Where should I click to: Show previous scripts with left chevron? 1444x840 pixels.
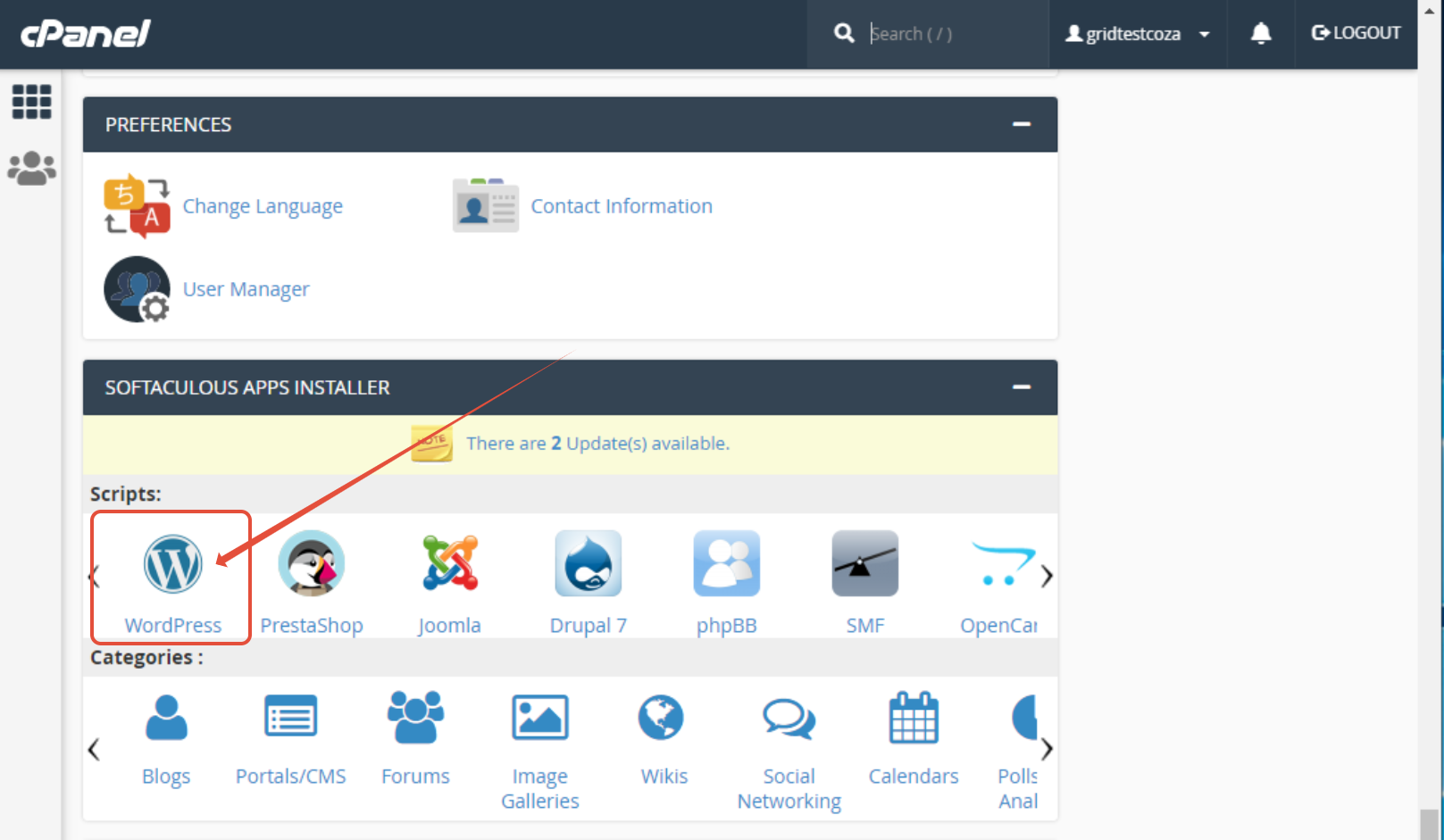pos(94,577)
